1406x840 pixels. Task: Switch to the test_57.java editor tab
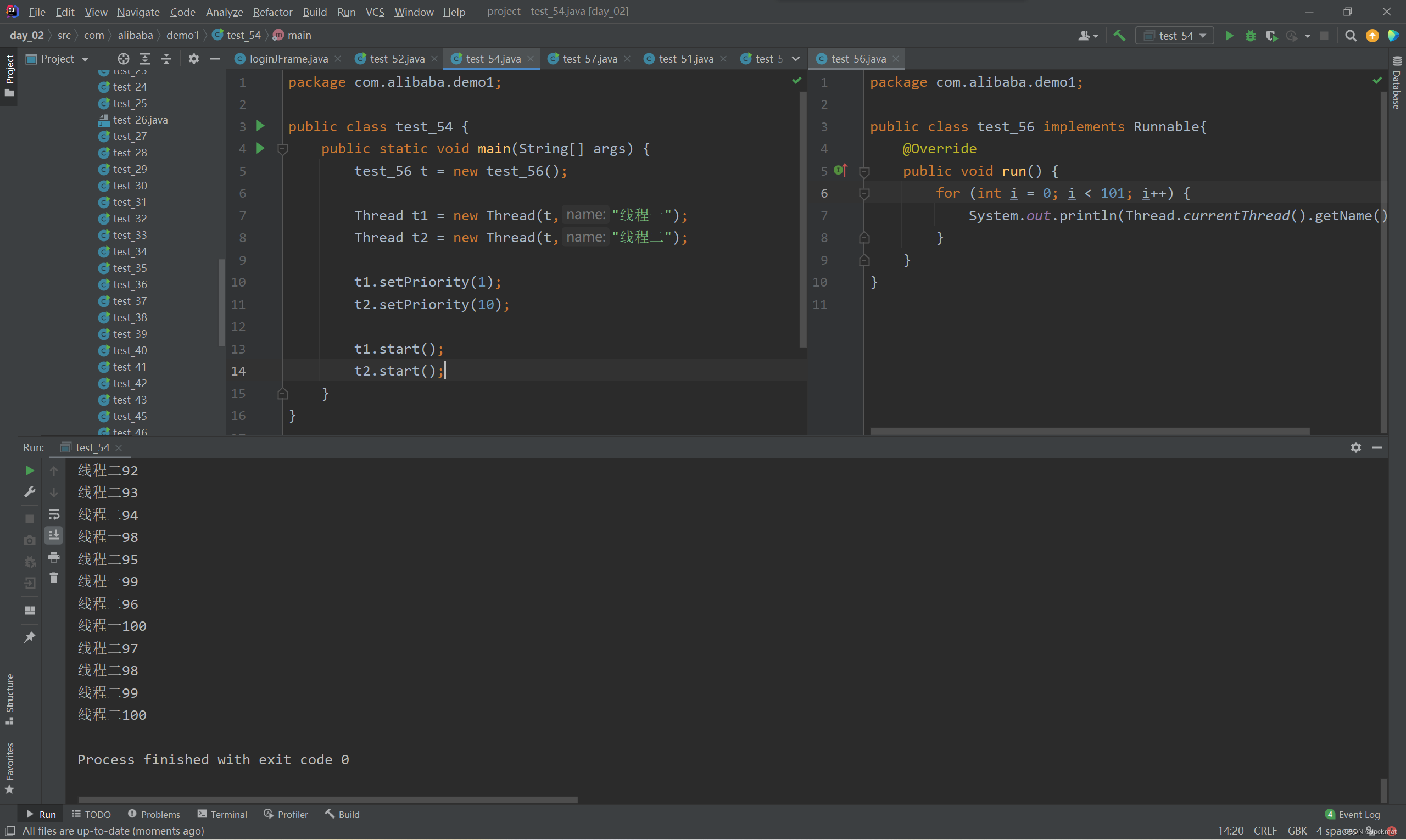coord(589,59)
